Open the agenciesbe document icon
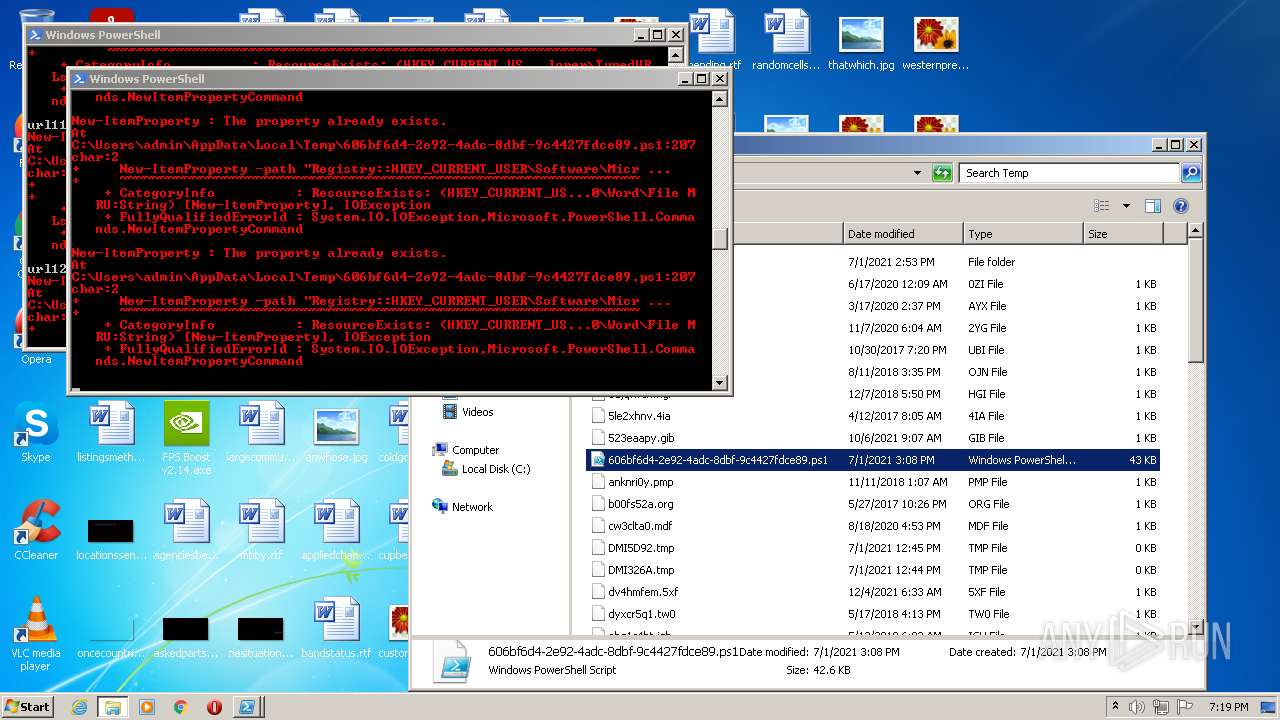Image resolution: width=1280 pixels, height=720 pixels. click(186, 531)
